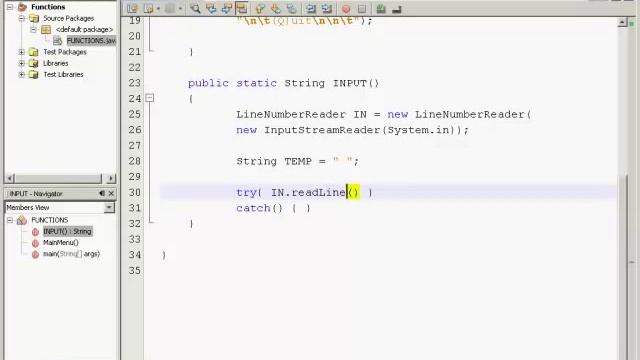Click the Find Selection magnifier icon
Image resolution: width=640 pixels, height=360 pixels.
click(x=196, y=9)
